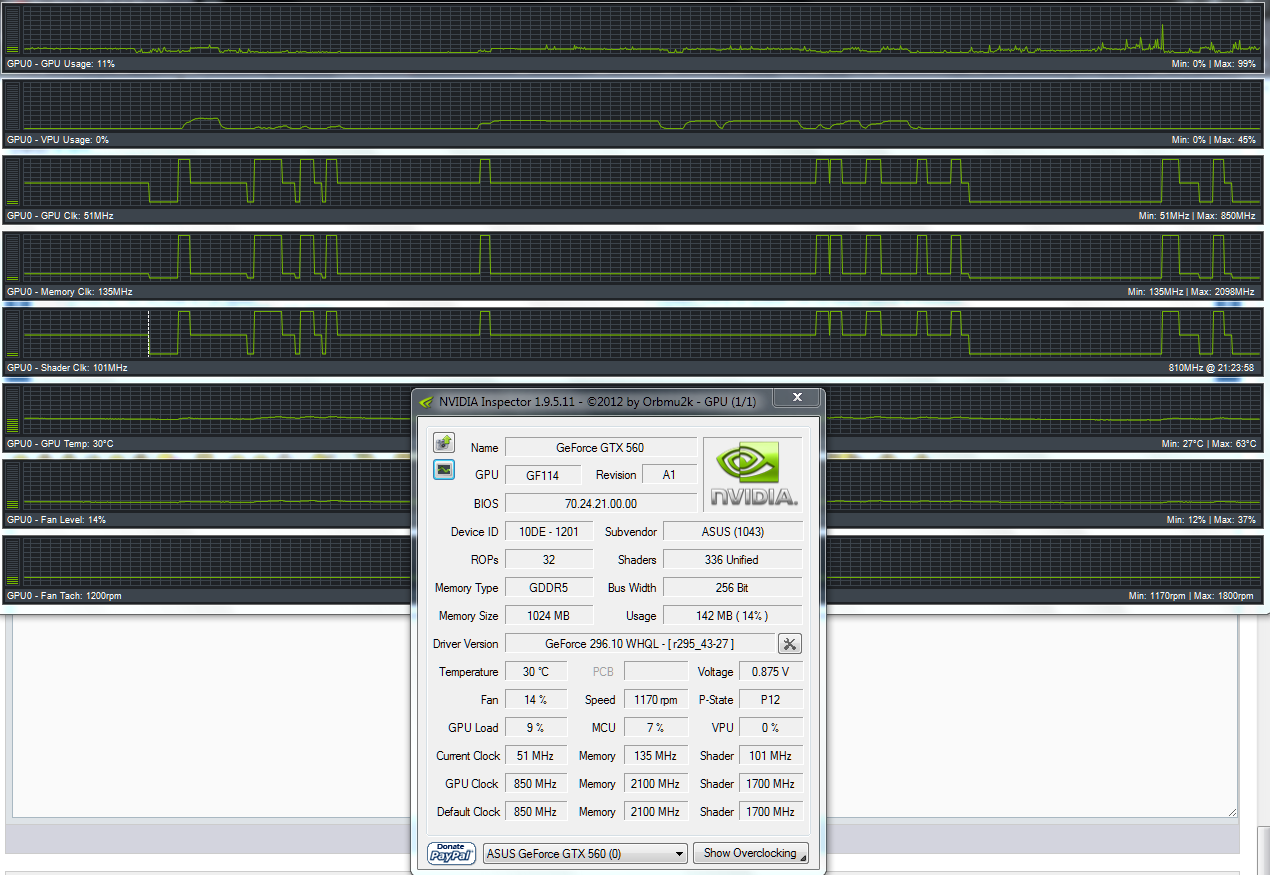The image size is (1270, 875).
Task: Click the Shaders field '336 Unified'
Action: 733,560
